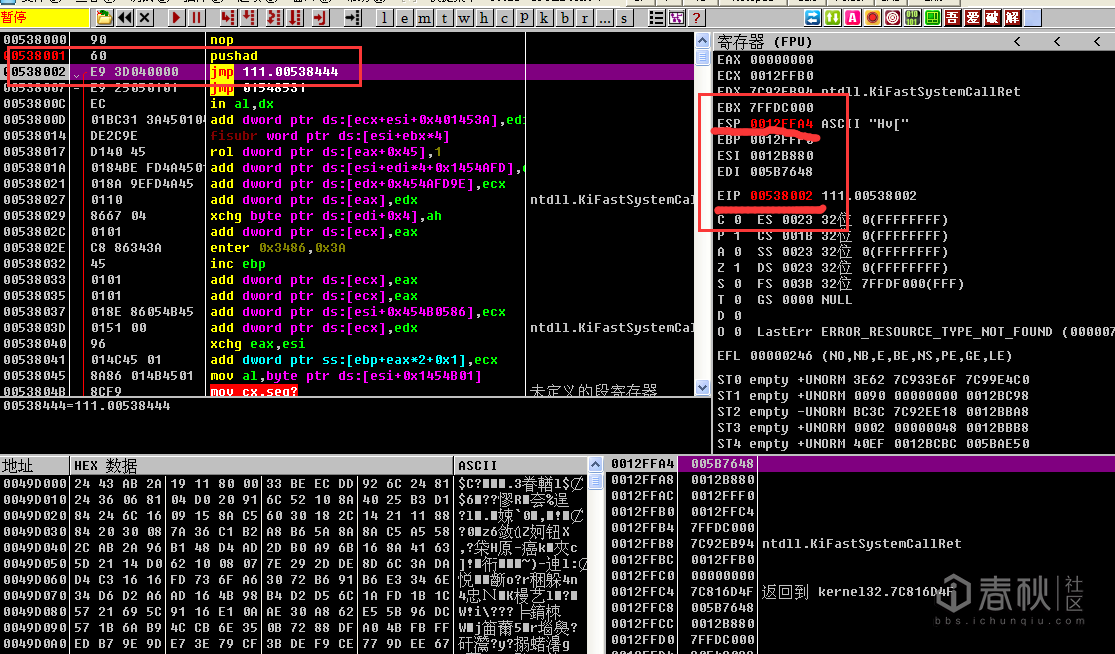This screenshot has width=1115, height=654.
Task: Open appearance options with the purple grid icon
Action: tap(676, 17)
